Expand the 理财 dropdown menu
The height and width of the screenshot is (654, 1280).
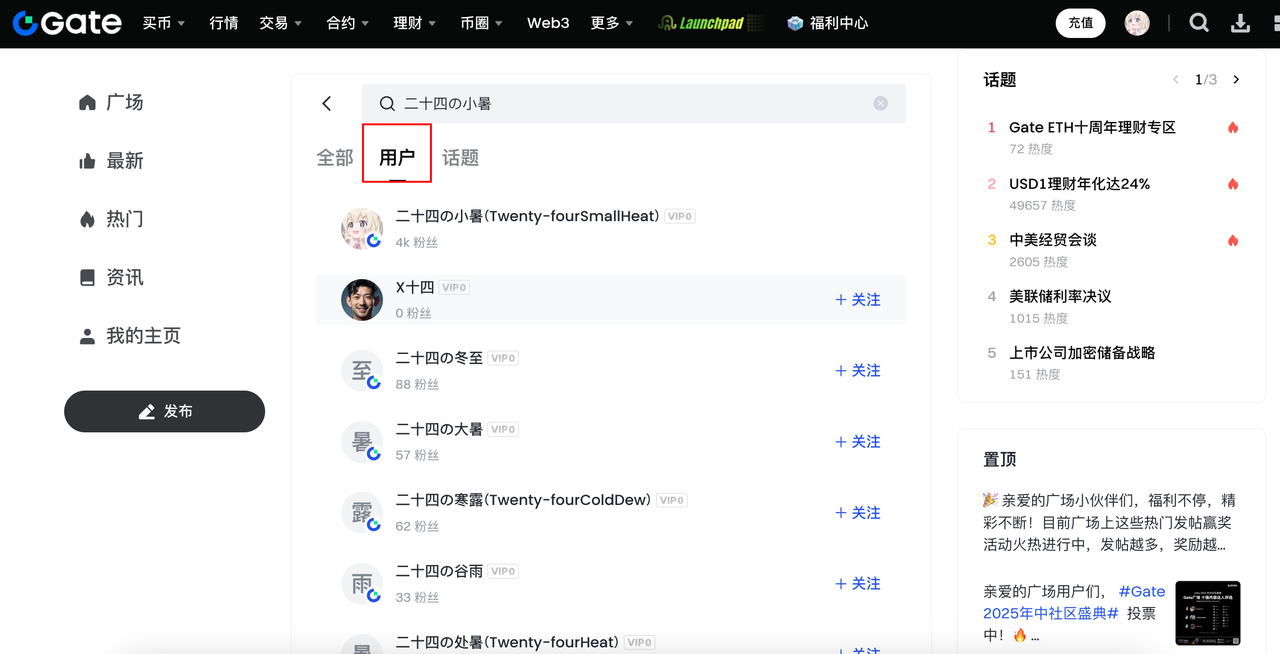[x=413, y=22]
